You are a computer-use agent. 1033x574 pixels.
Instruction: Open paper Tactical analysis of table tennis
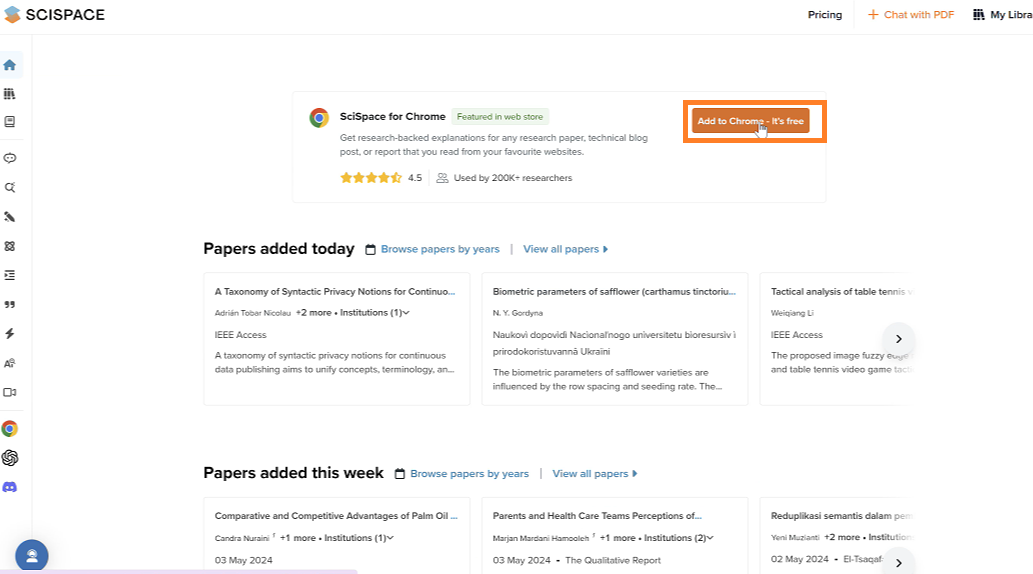tap(841, 291)
